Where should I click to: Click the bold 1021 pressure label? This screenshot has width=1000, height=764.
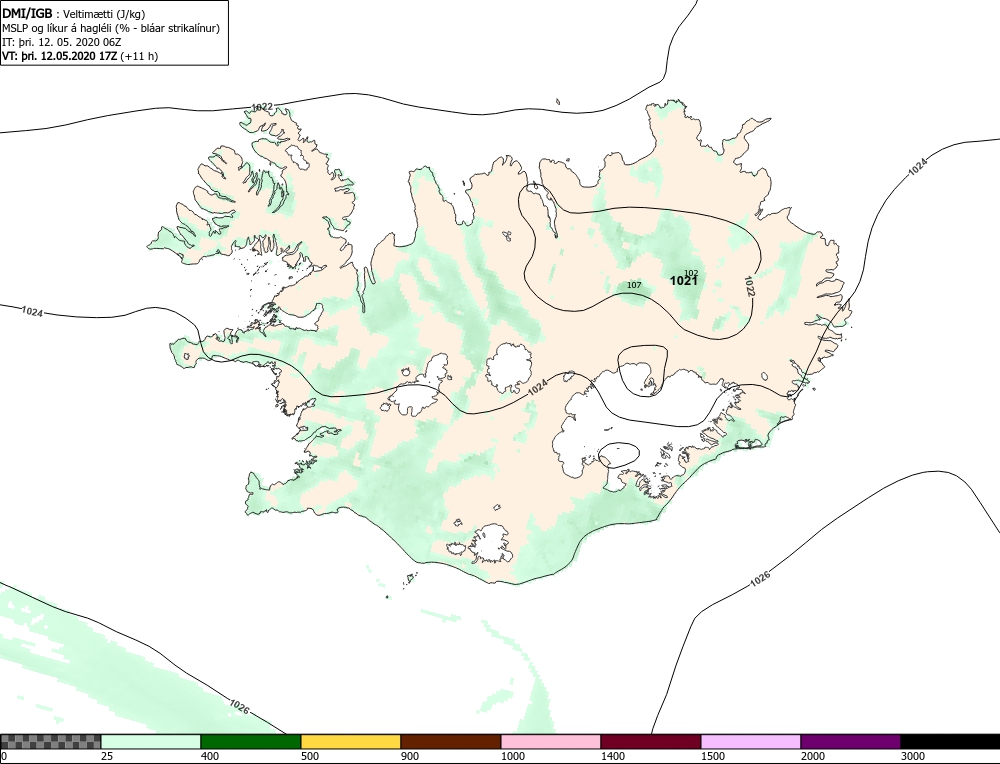click(x=684, y=281)
